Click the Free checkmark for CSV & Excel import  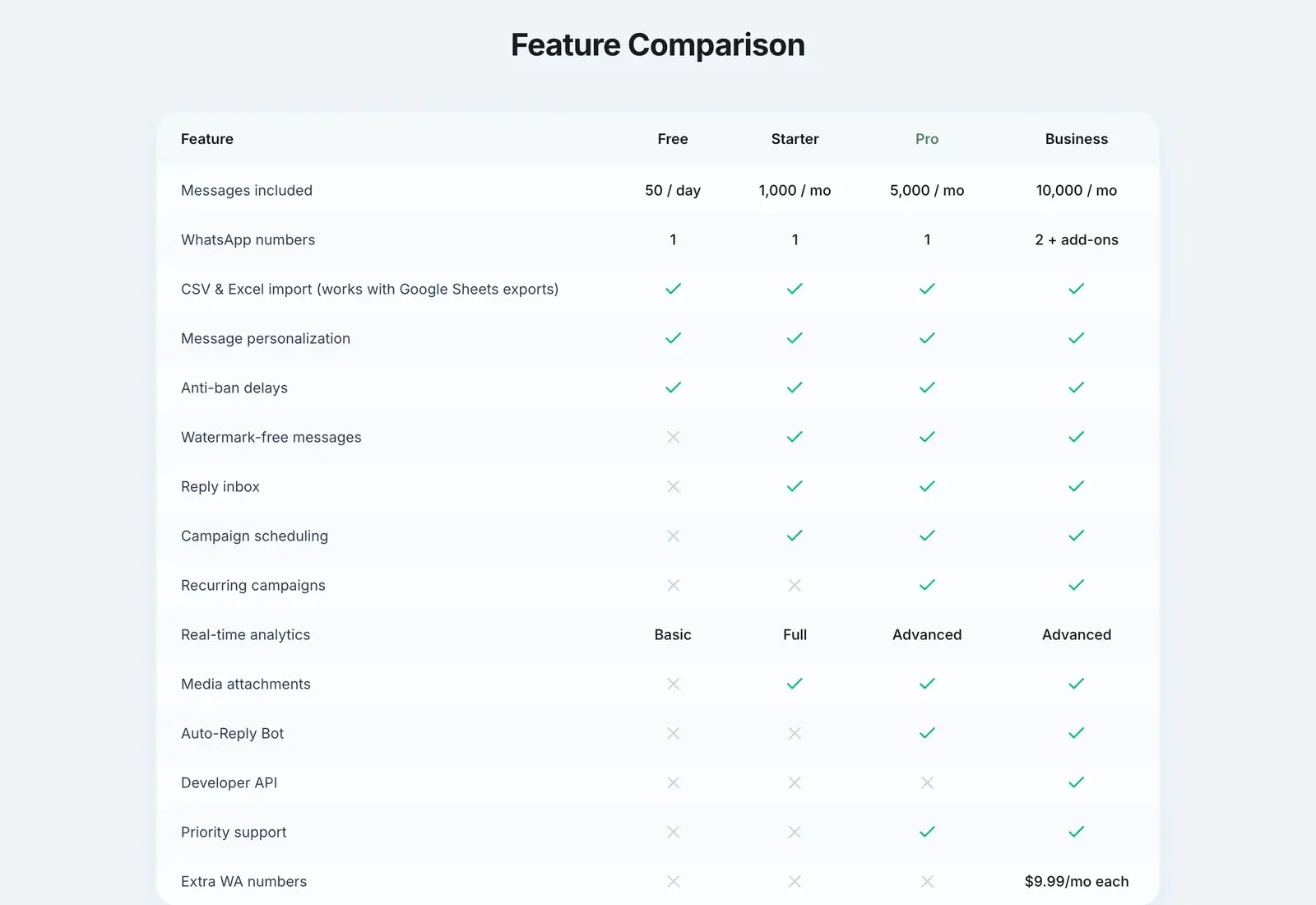point(673,289)
